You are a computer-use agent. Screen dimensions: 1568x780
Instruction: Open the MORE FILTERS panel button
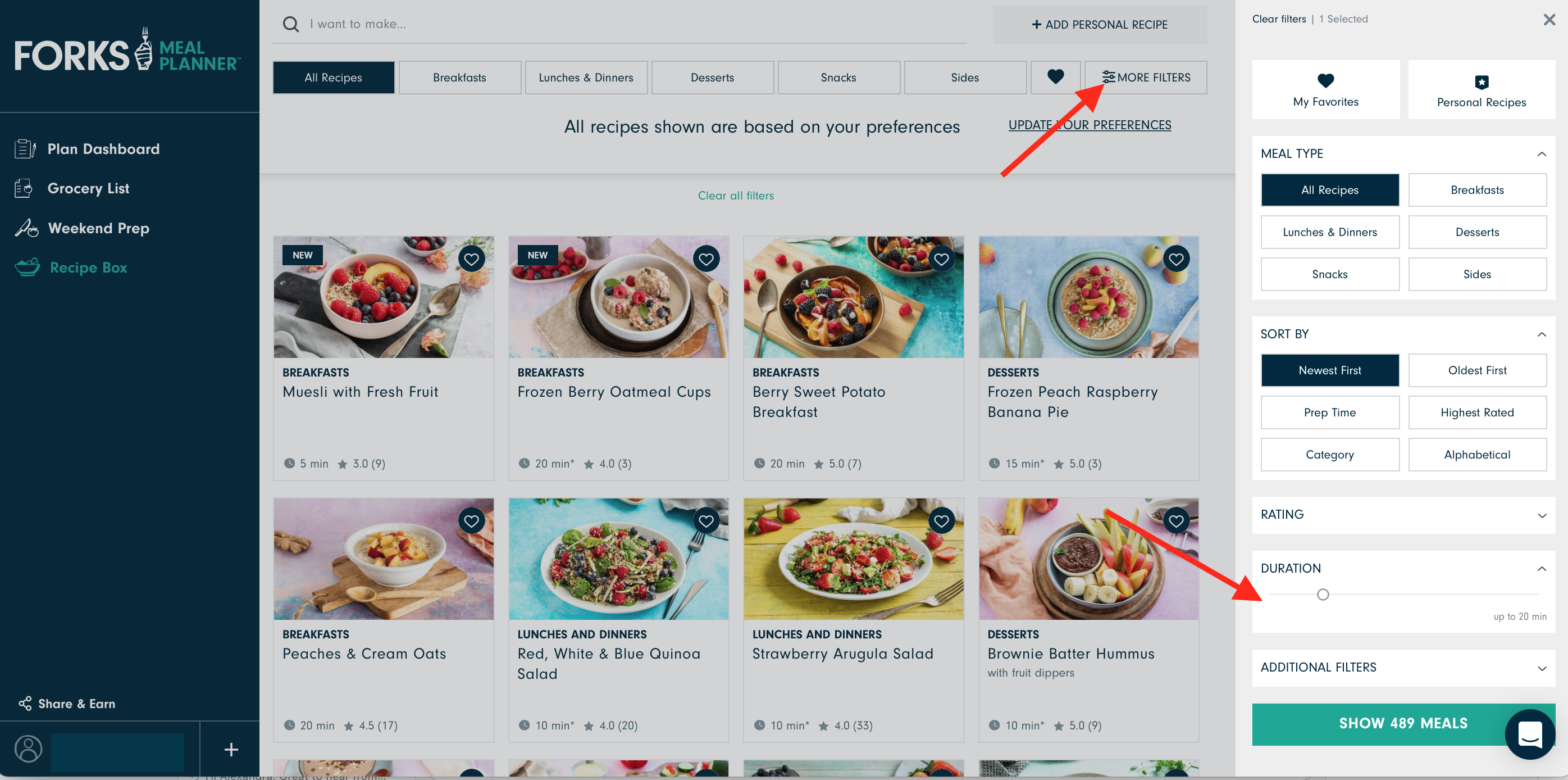click(x=1145, y=78)
